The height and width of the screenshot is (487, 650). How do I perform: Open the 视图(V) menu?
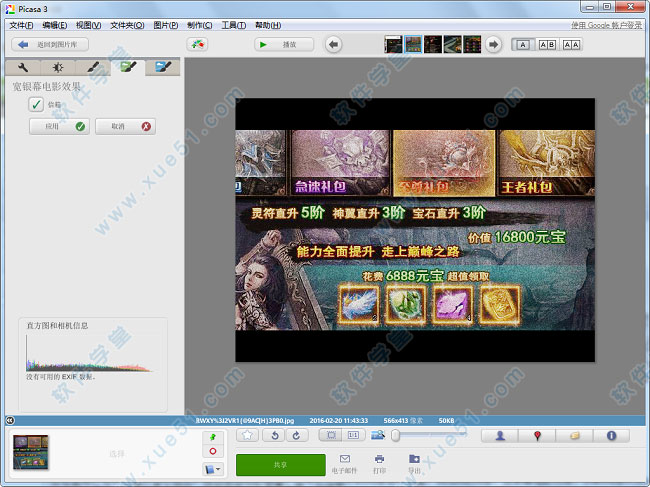[x=88, y=25]
